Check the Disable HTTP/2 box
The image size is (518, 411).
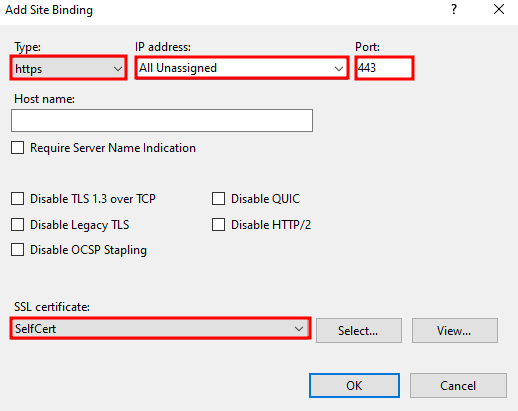[218, 224]
